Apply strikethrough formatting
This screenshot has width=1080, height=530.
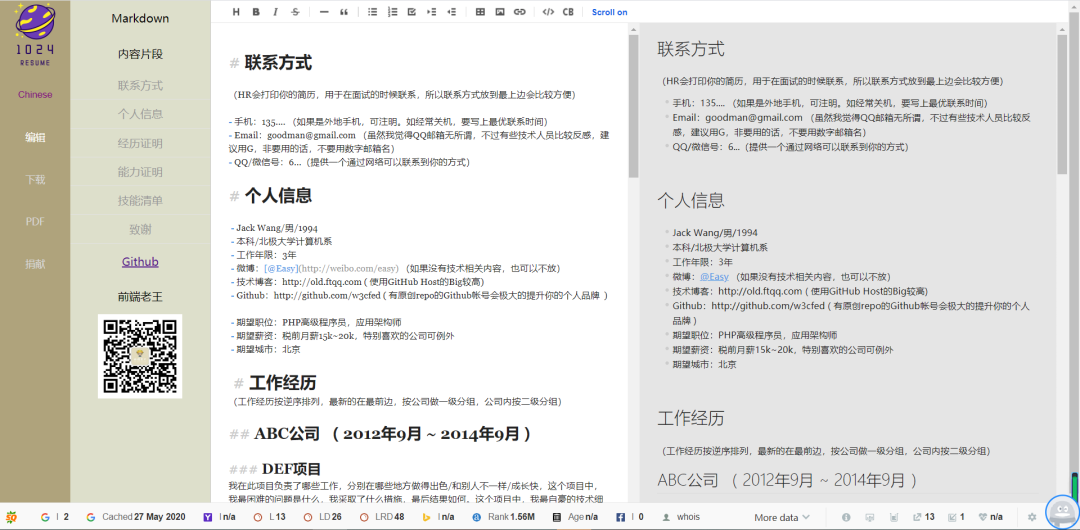pos(295,12)
